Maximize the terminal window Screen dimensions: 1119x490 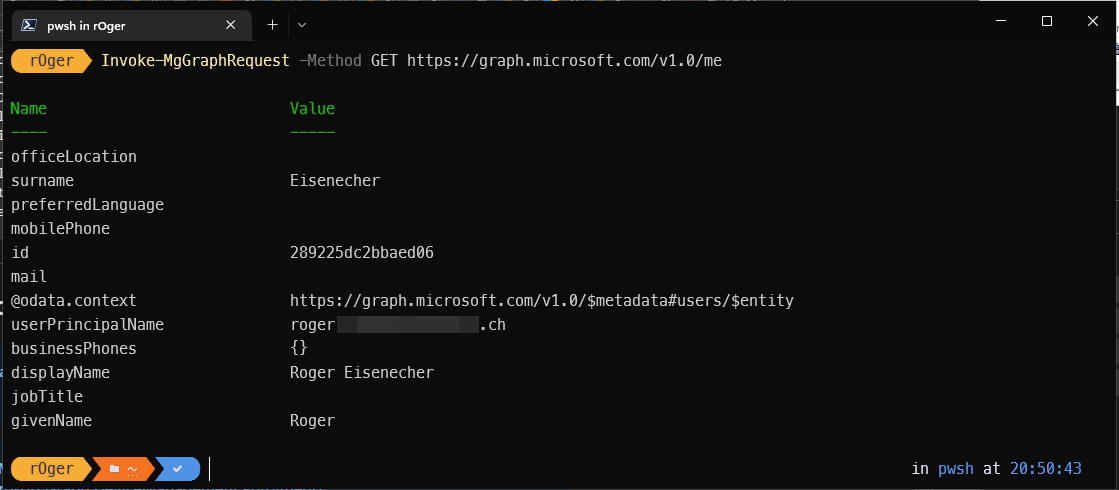(x=1046, y=21)
